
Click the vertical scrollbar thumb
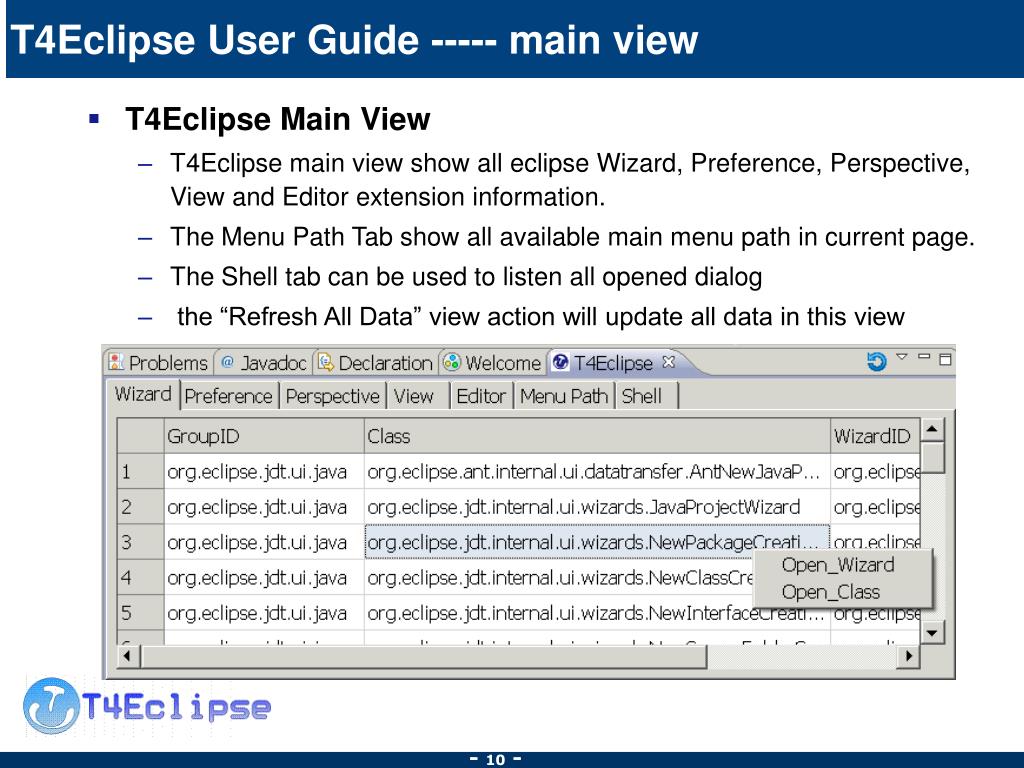point(932,457)
